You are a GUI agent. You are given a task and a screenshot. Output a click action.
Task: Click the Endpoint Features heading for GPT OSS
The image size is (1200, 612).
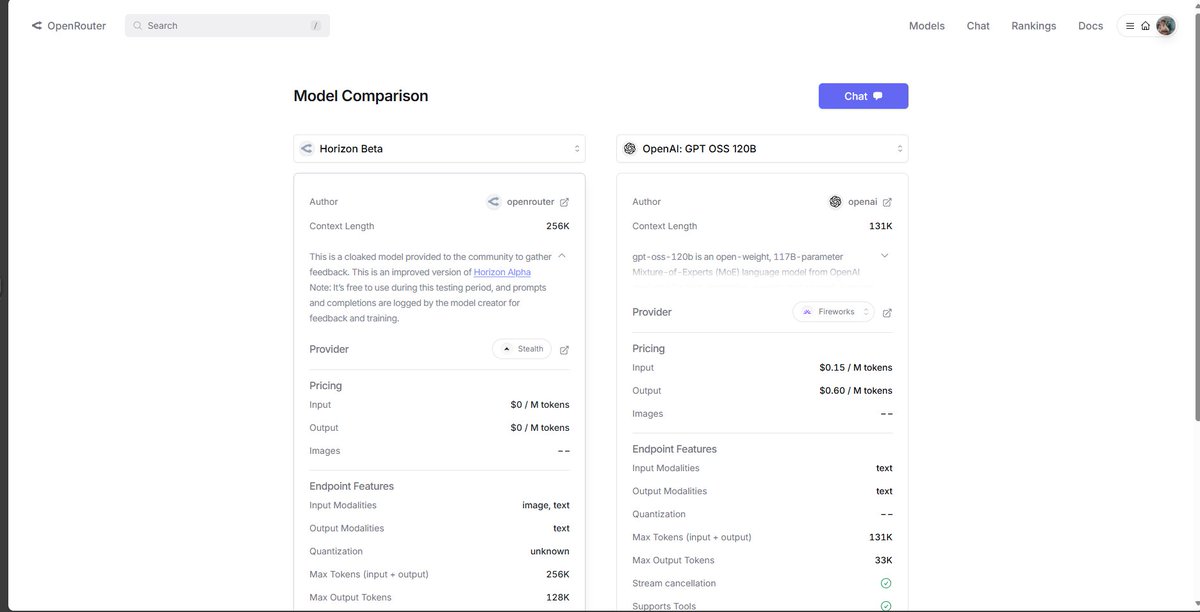tap(675, 449)
